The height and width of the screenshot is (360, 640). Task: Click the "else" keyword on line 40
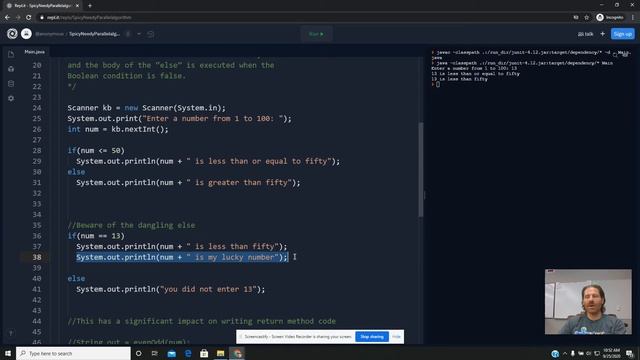coord(76,279)
